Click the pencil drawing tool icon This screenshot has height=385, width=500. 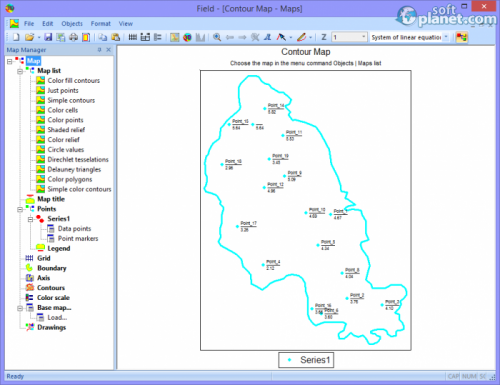[301, 37]
